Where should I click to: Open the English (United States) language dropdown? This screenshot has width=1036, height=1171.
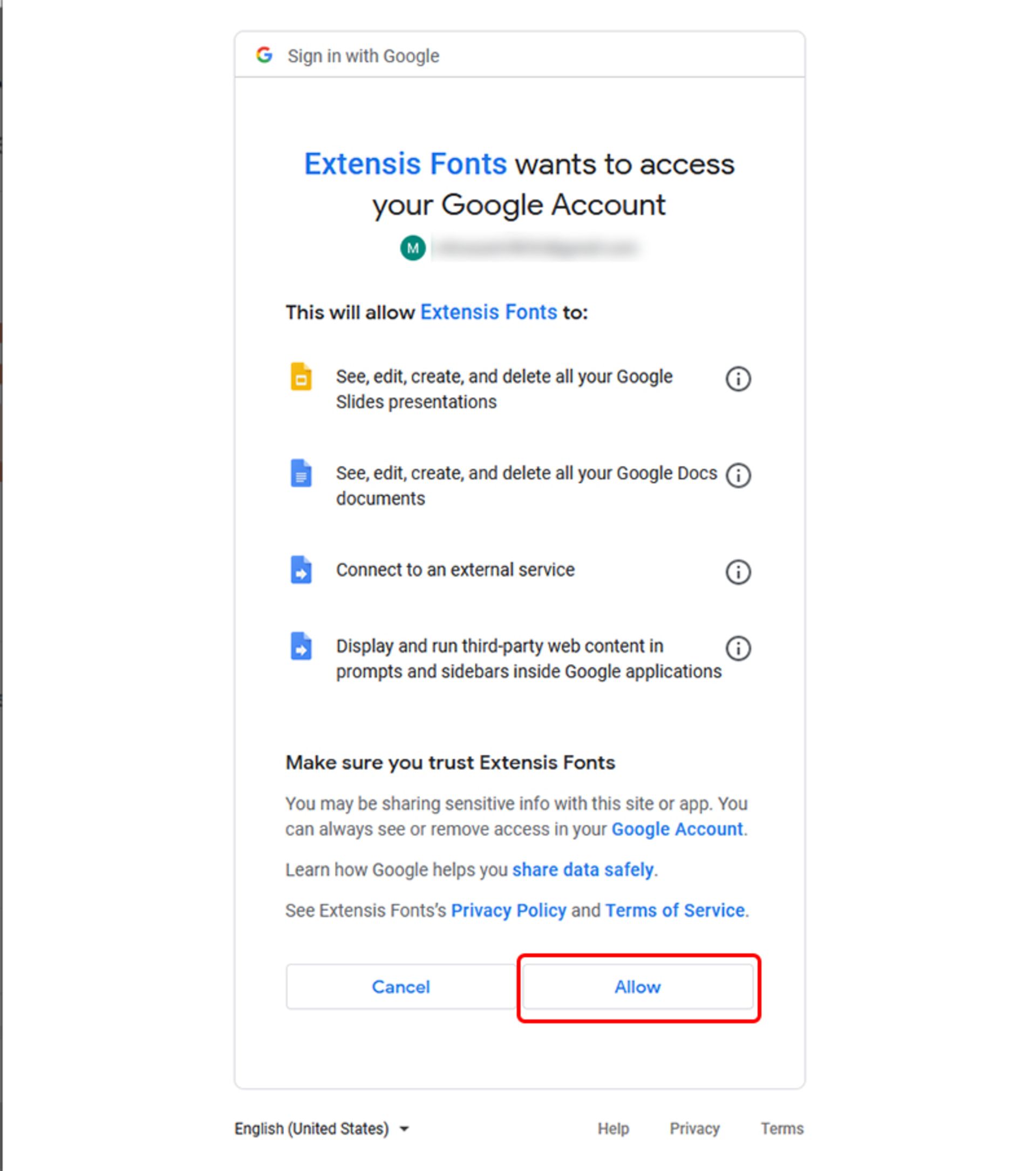322,1128
